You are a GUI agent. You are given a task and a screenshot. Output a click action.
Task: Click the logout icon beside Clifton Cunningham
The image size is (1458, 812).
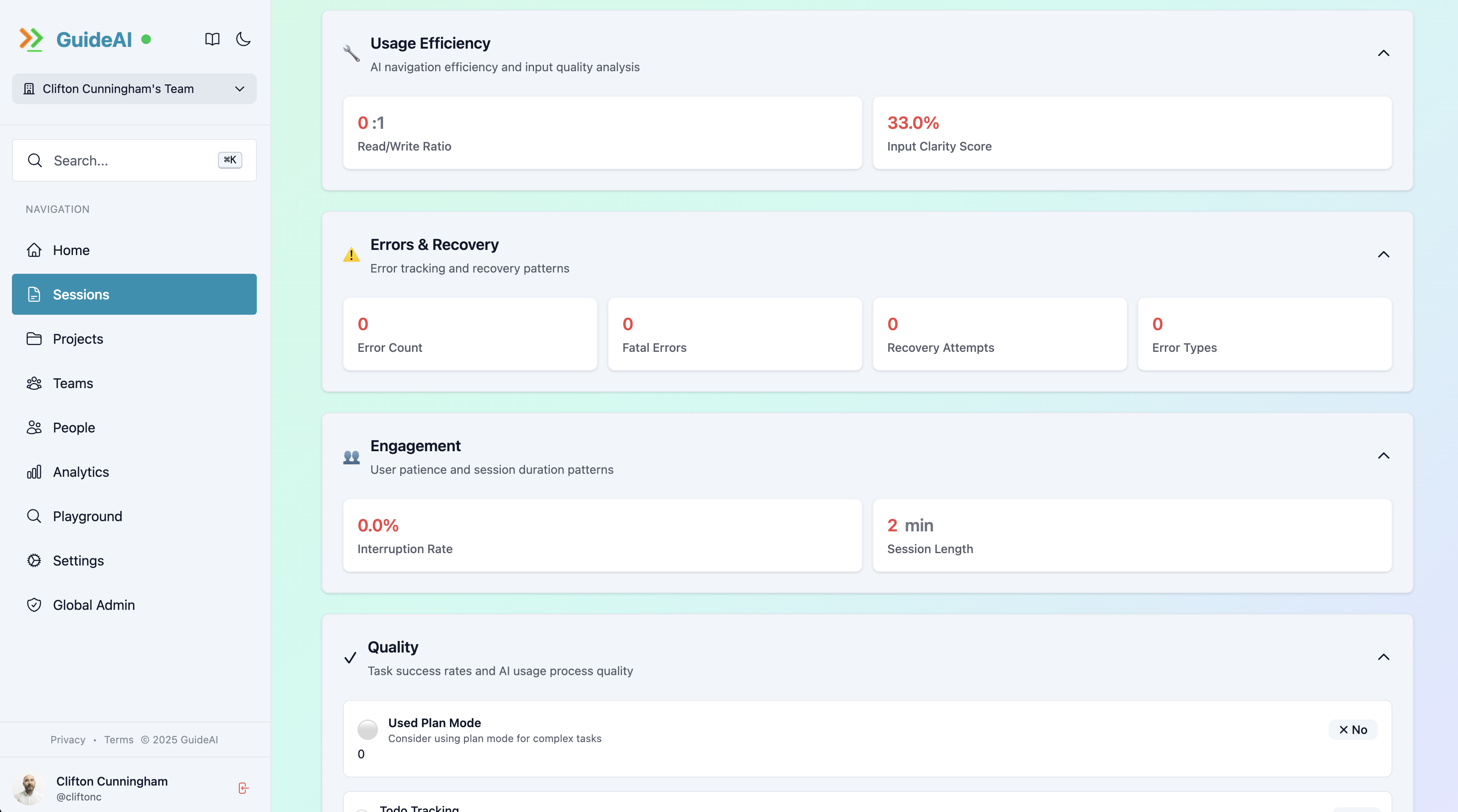pos(244,788)
